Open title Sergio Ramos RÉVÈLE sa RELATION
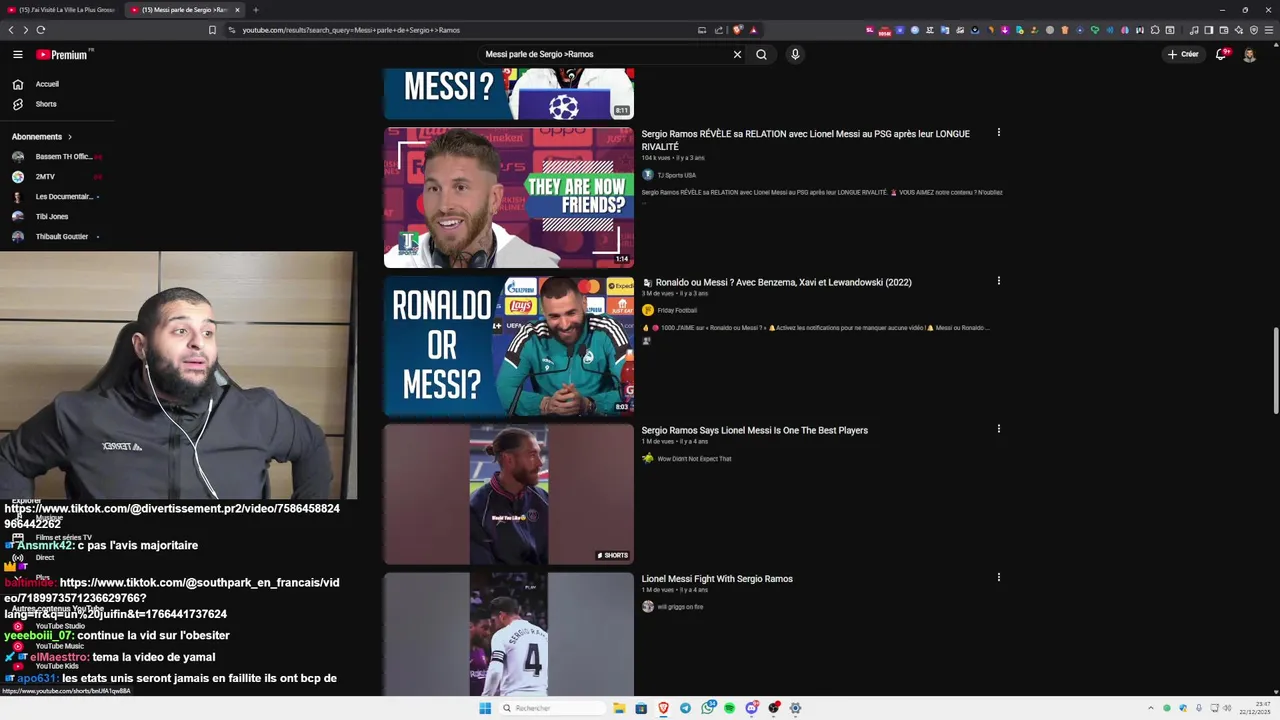Viewport: 1280px width, 720px height. click(805, 140)
